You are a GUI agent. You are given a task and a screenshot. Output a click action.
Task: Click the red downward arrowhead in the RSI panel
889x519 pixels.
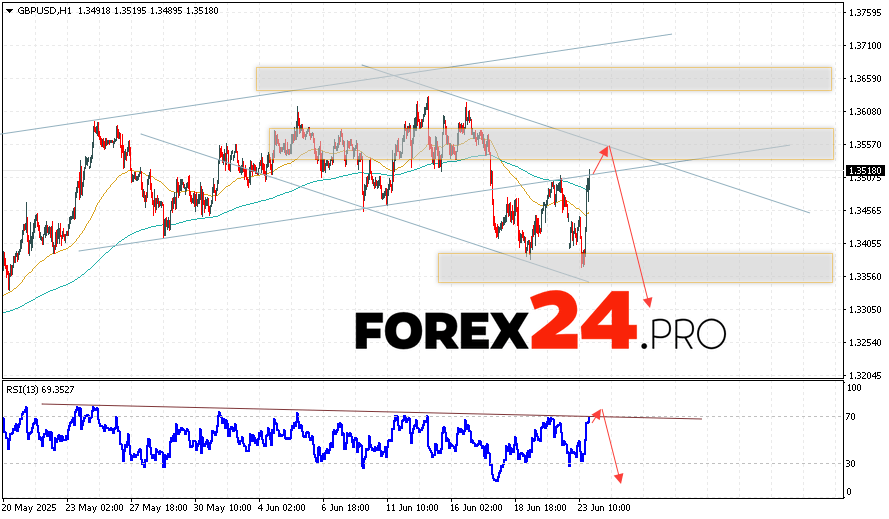(619, 479)
